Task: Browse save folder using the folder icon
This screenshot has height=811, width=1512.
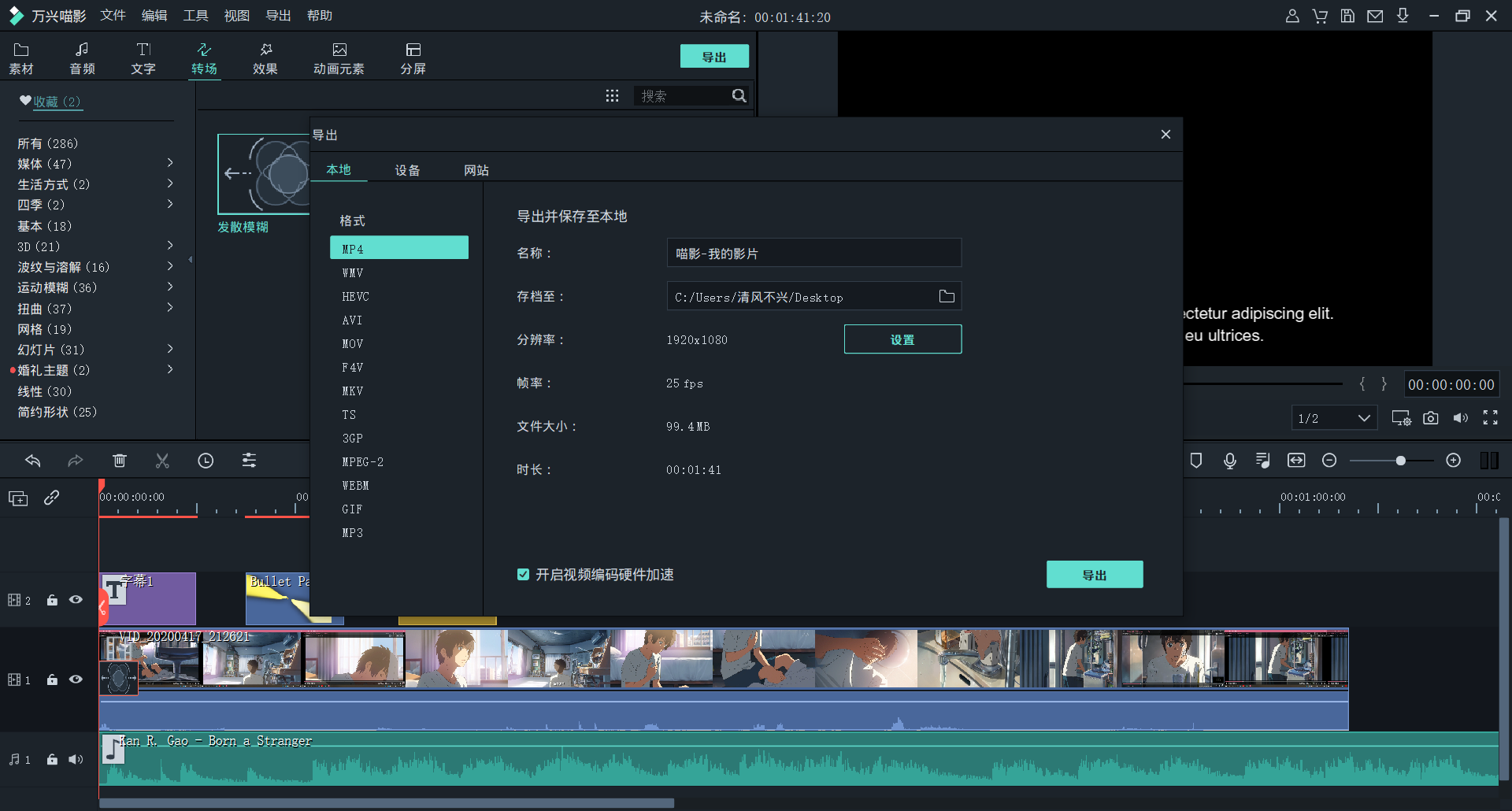Action: point(947,297)
